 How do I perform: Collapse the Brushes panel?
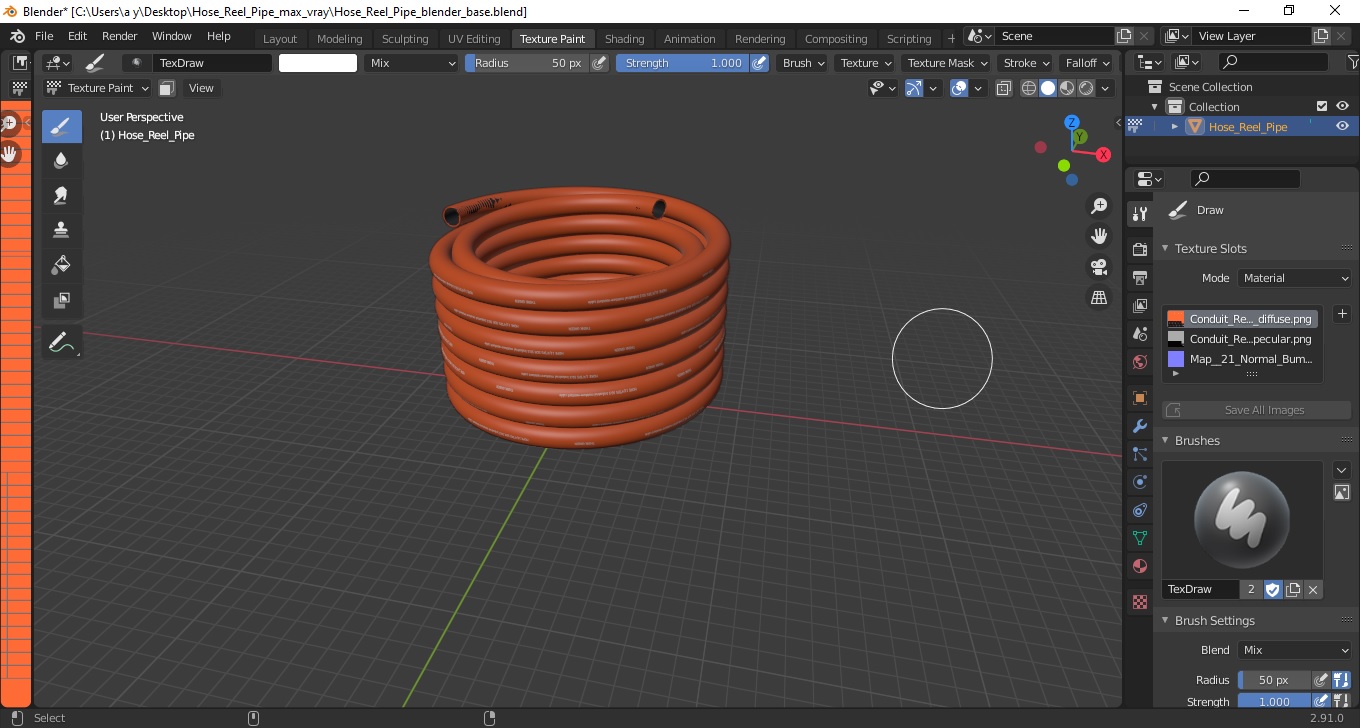[x=1165, y=440]
